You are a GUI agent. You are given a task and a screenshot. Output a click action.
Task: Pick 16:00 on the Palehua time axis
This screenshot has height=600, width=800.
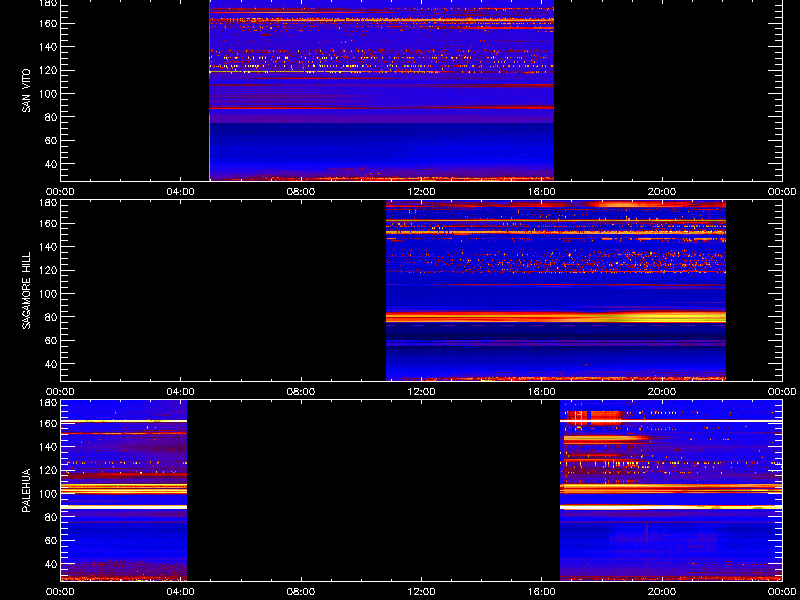pyautogui.click(x=542, y=592)
